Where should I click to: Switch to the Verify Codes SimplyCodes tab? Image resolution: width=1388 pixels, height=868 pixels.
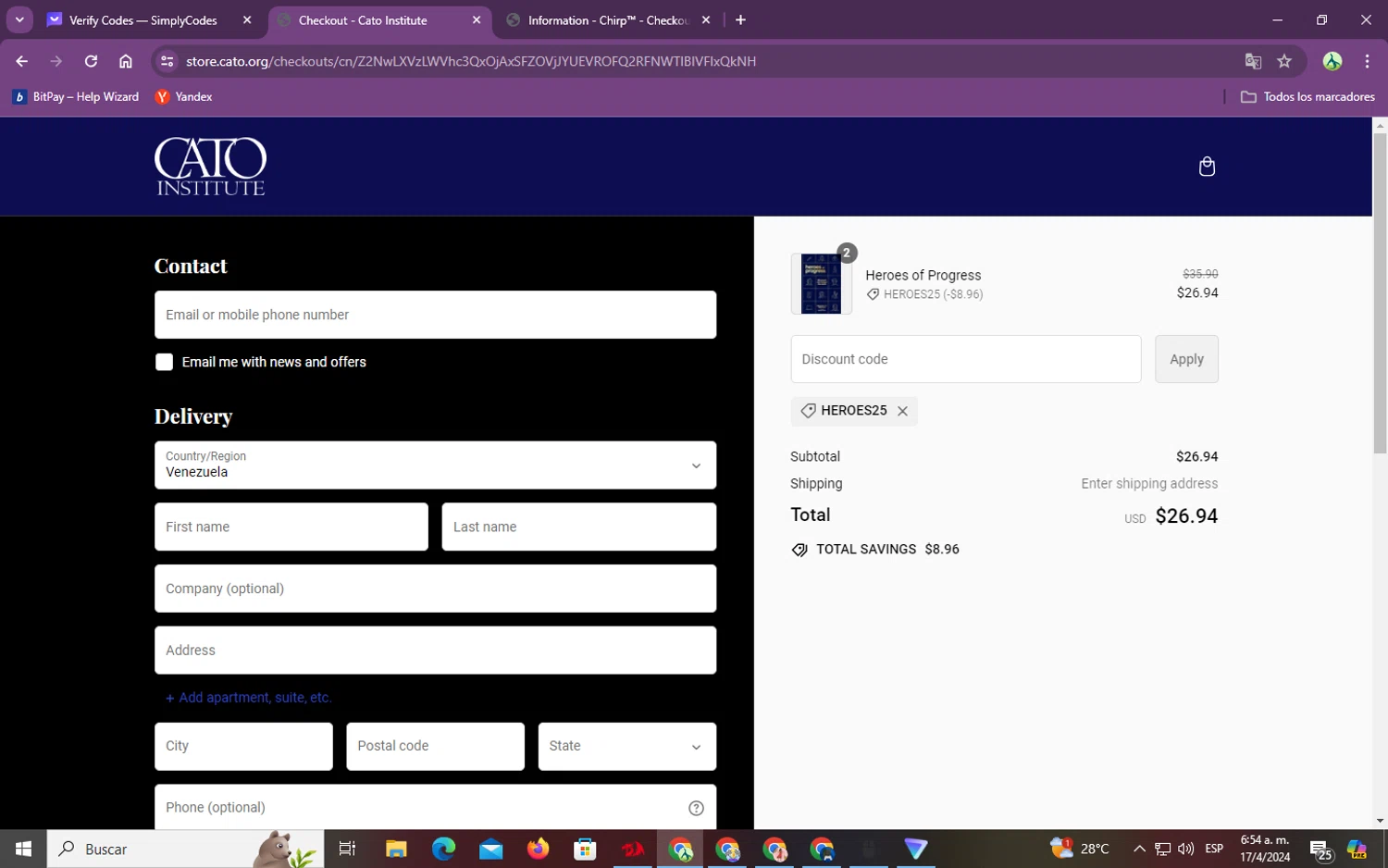[x=143, y=19]
